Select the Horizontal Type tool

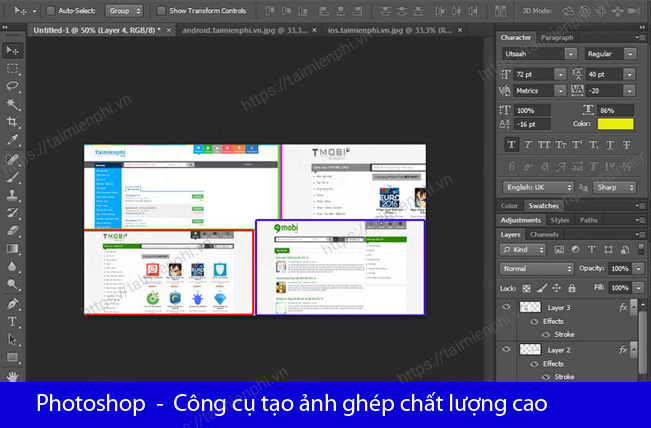pyautogui.click(x=12, y=322)
